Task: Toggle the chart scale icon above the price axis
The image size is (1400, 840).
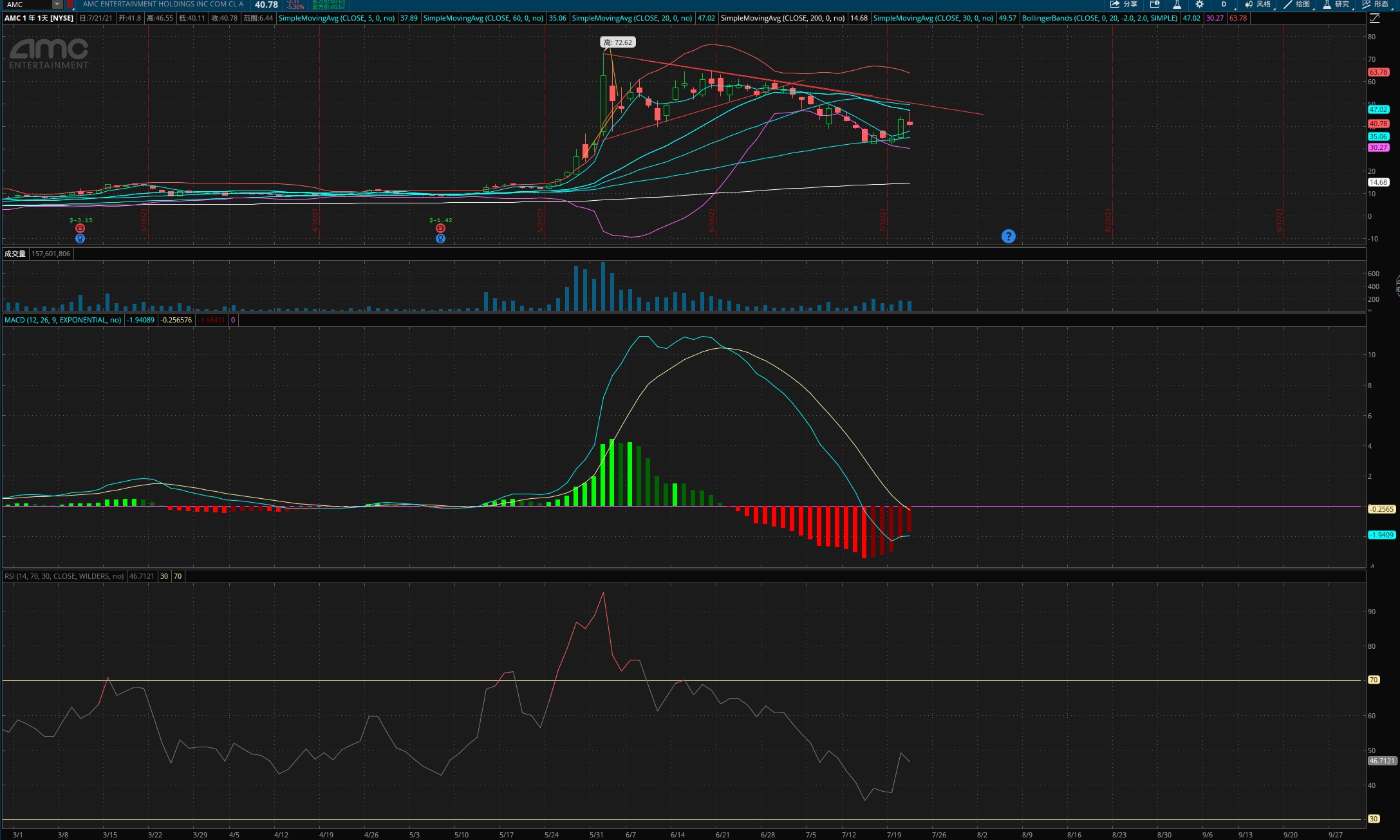Action: [x=1374, y=18]
